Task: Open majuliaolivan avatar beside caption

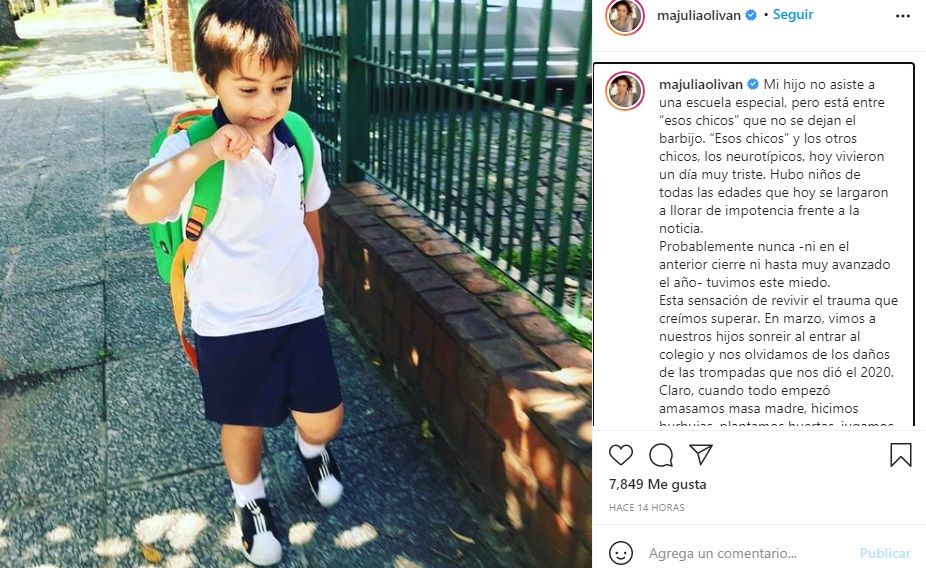Action: point(625,91)
